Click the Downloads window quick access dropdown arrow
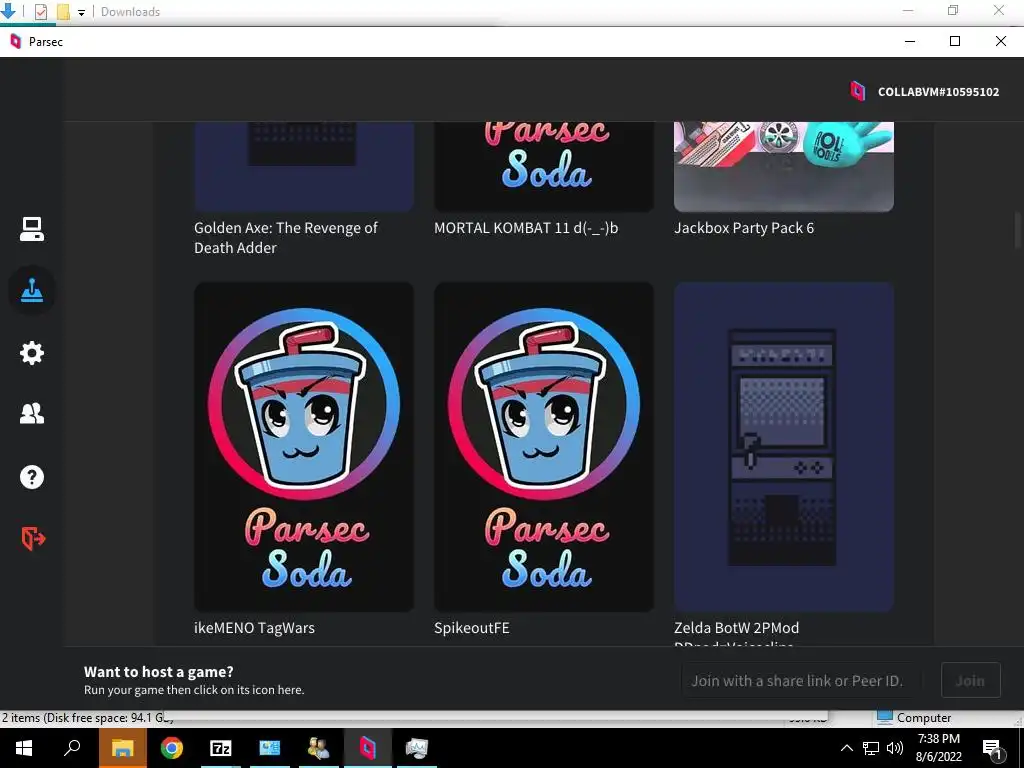 (81, 12)
